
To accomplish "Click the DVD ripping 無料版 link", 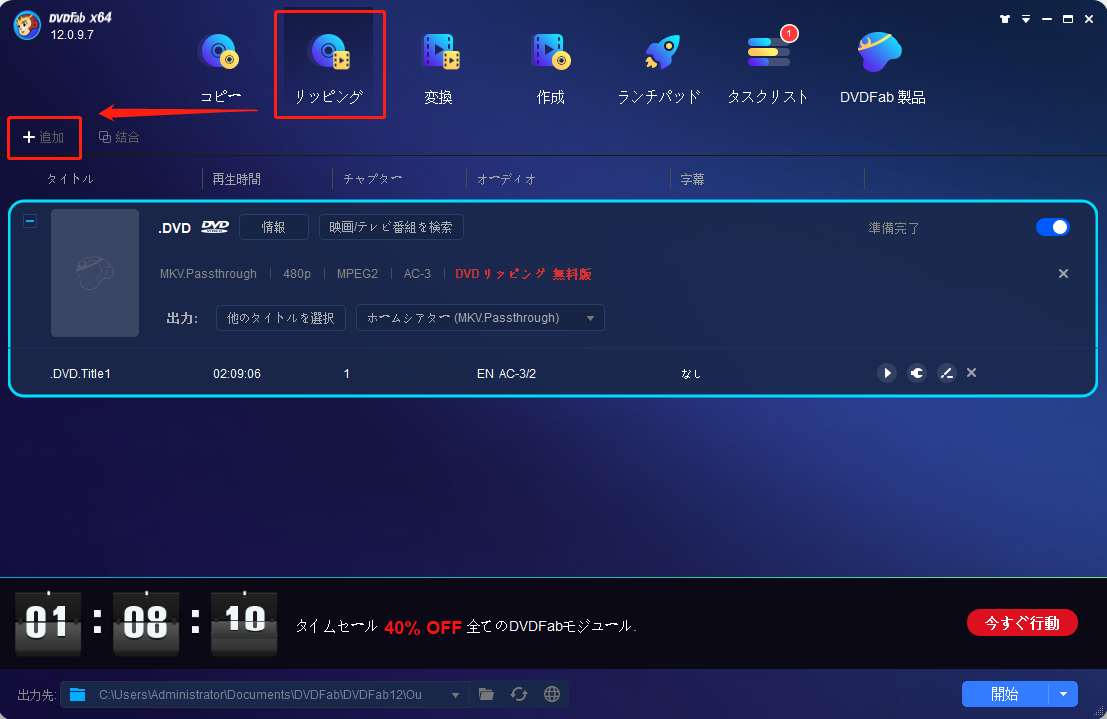I will click(523, 274).
